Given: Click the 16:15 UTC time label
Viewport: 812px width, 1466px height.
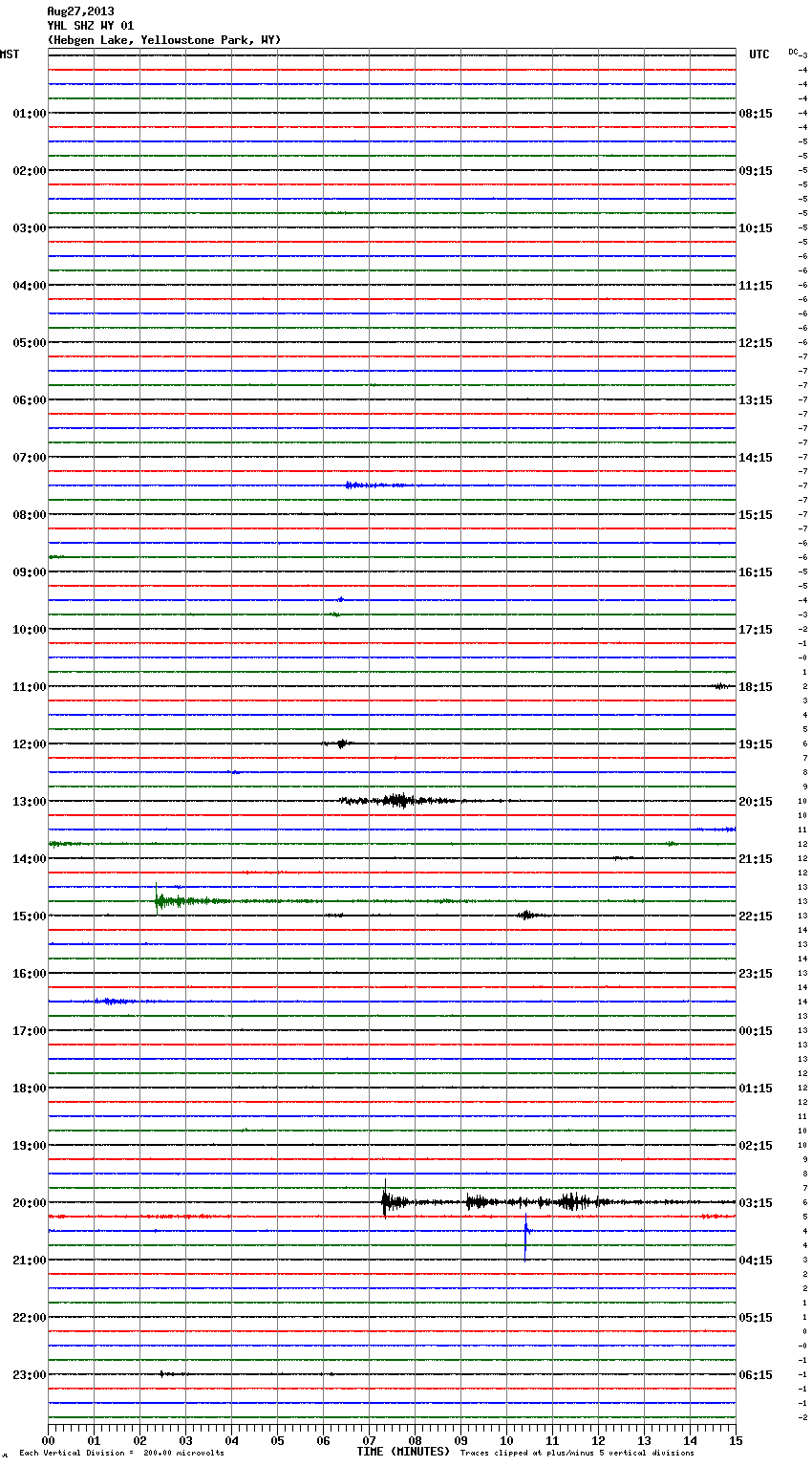Looking at the screenshot, I should (x=756, y=571).
